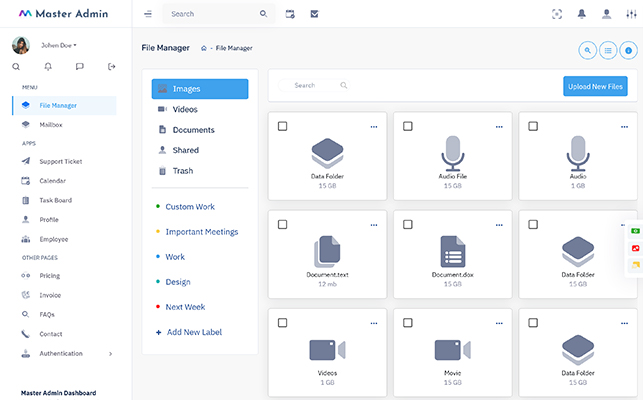This screenshot has width=643, height=400.
Task: Click the hamburger menu toggle icon
Action: pyautogui.click(x=148, y=14)
